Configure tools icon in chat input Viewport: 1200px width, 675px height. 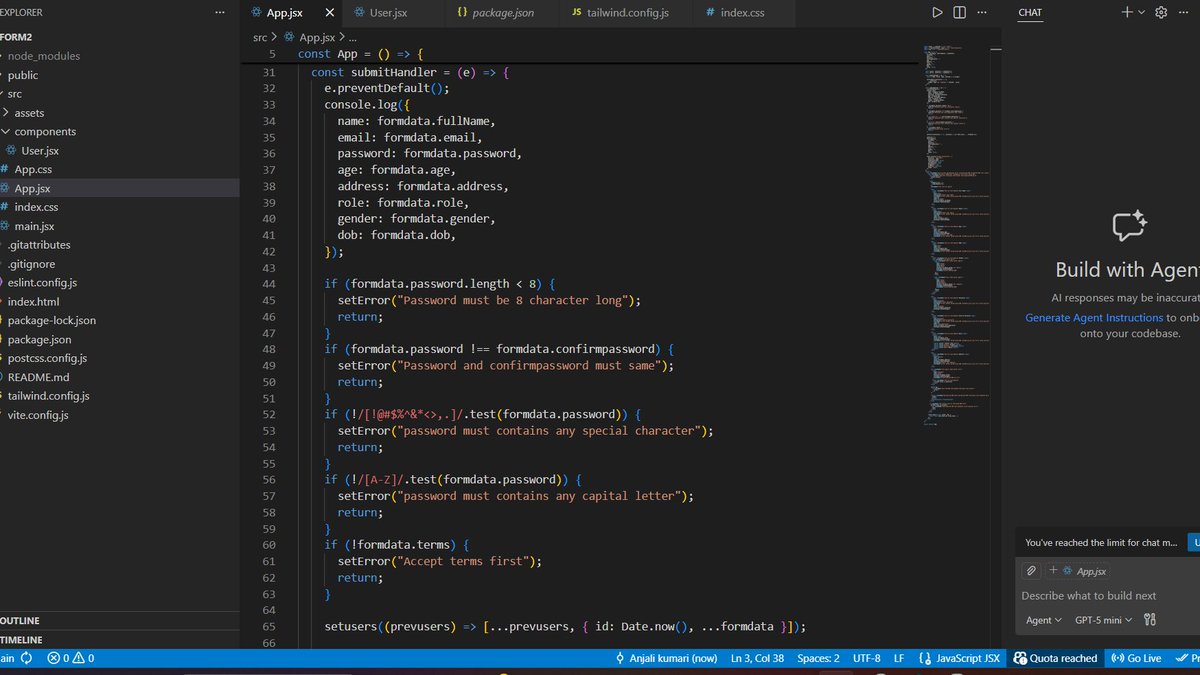(1150, 620)
